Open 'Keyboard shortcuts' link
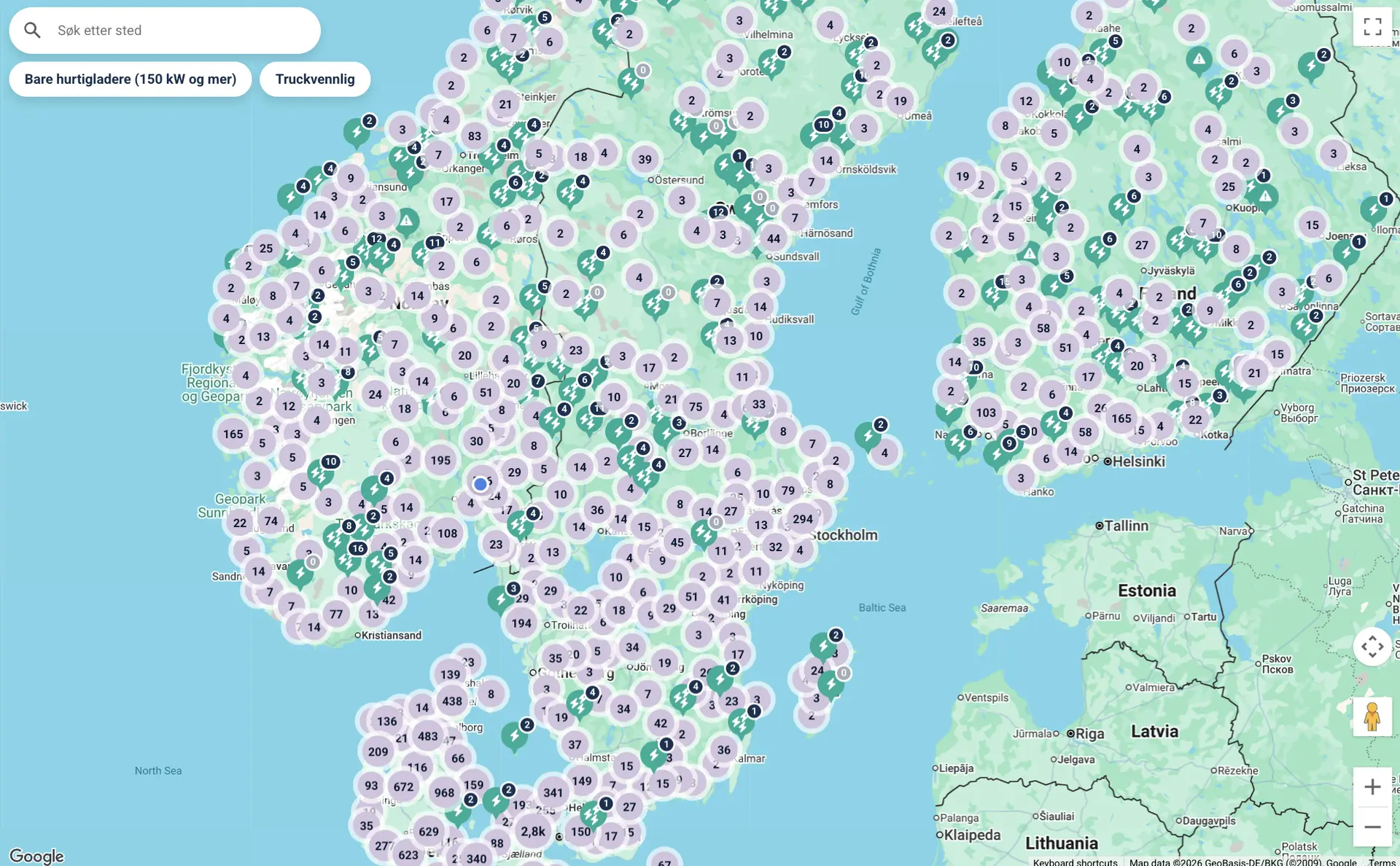The image size is (1400, 866). (x=1075, y=862)
